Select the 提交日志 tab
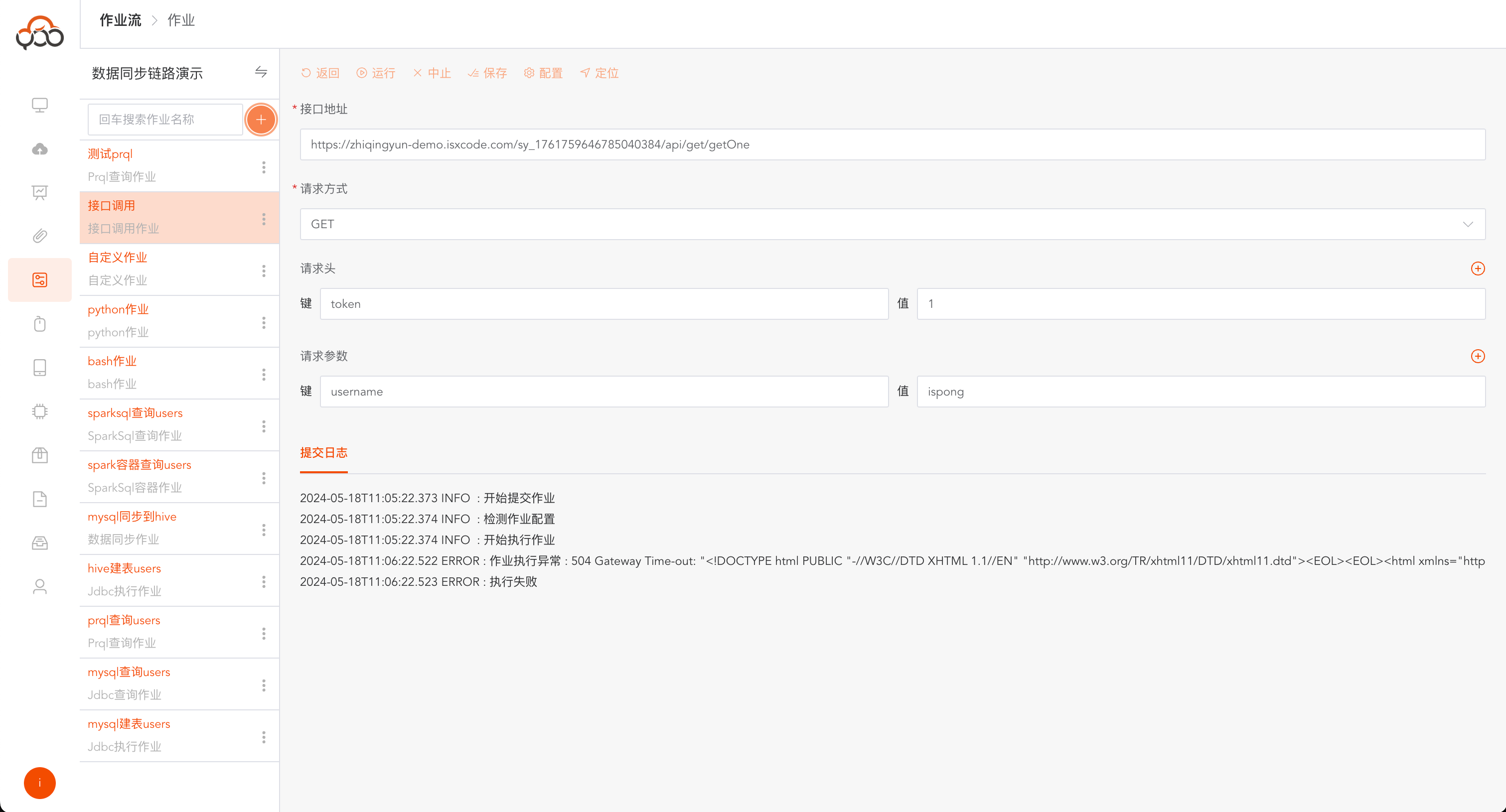Viewport: 1506px width, 812px height. (x=323, y=452)
